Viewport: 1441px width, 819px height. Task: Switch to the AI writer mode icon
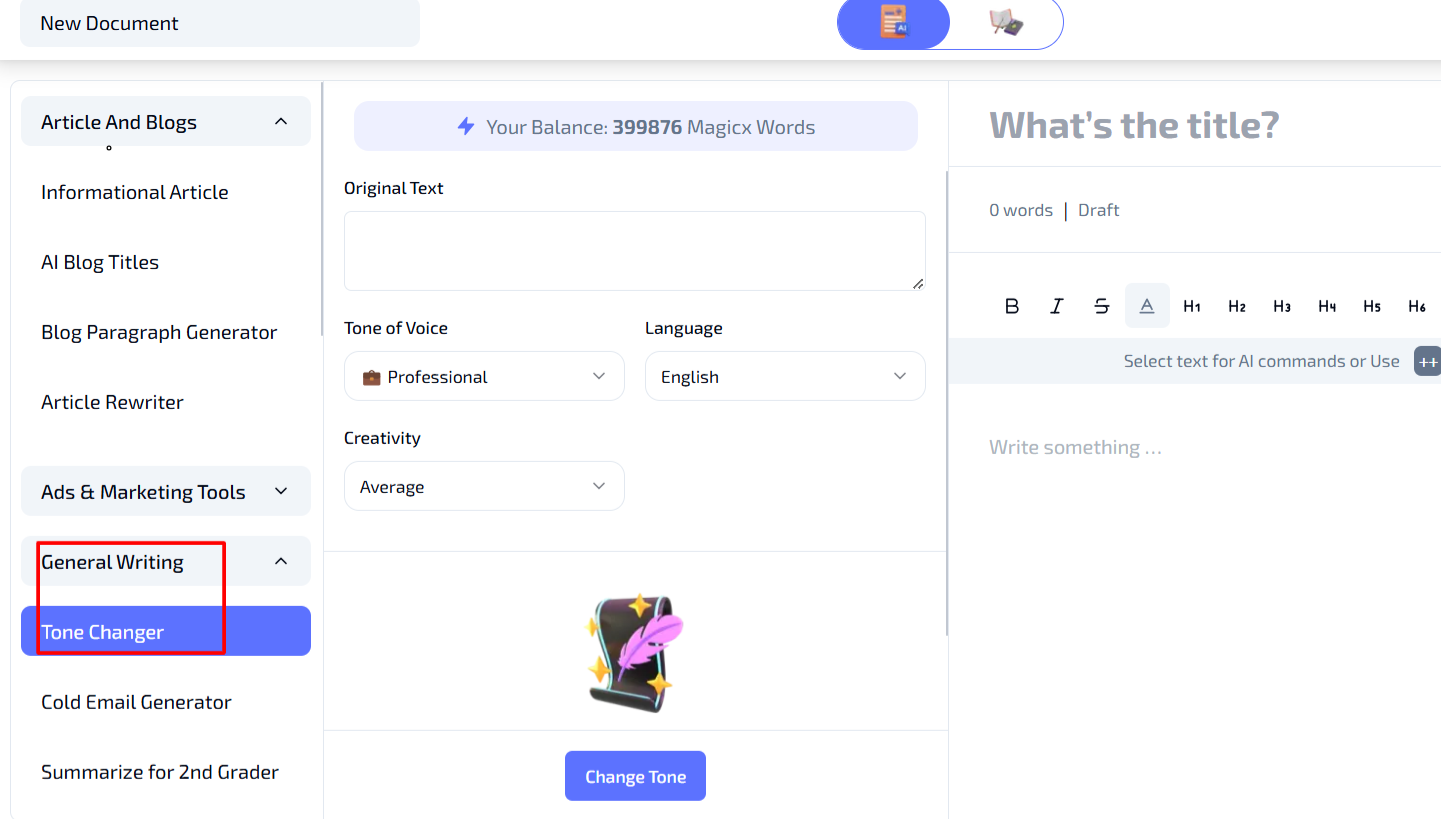coord(893,22)
